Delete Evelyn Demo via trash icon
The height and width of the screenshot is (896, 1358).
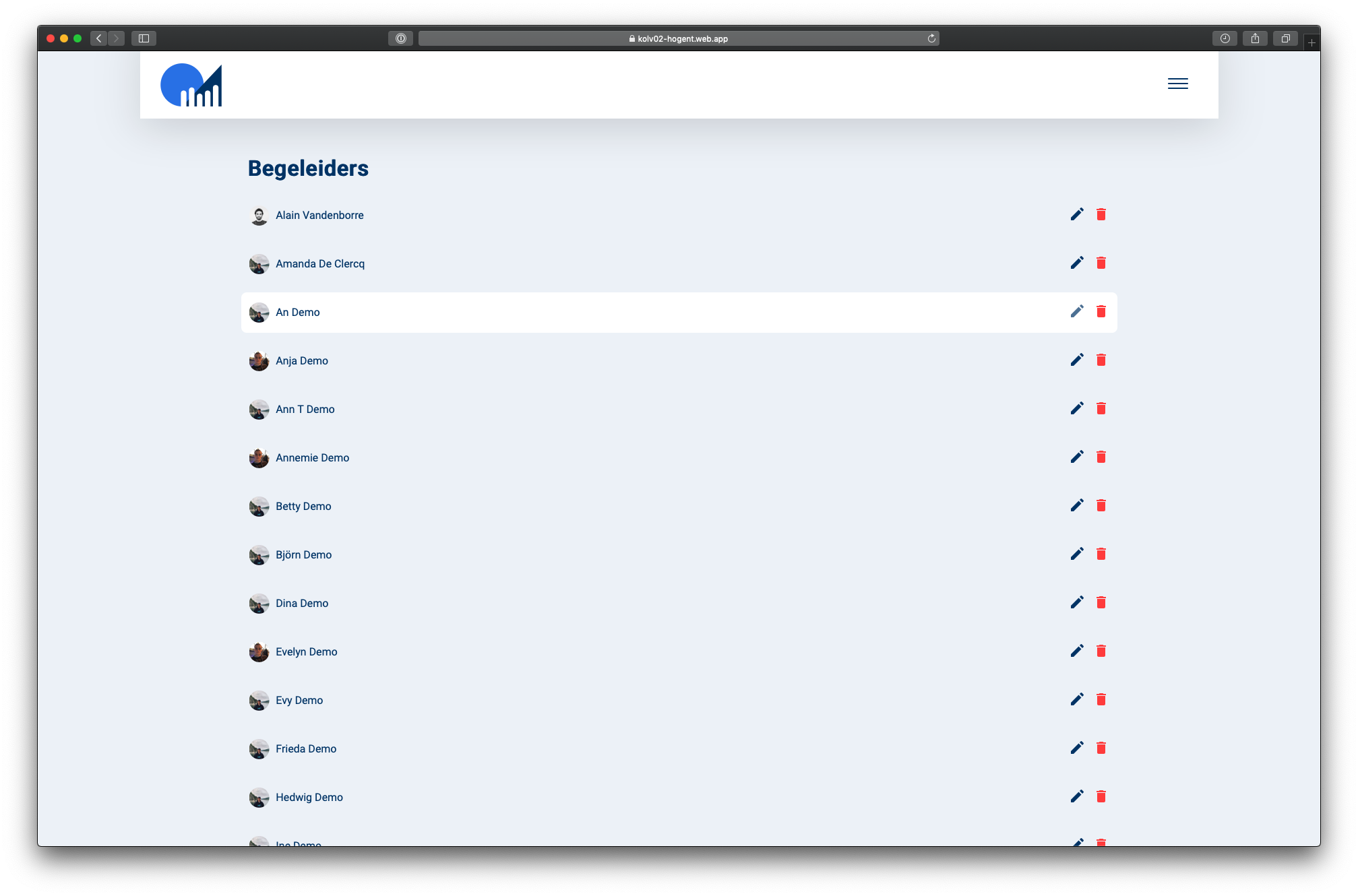tap(1101, 651)
